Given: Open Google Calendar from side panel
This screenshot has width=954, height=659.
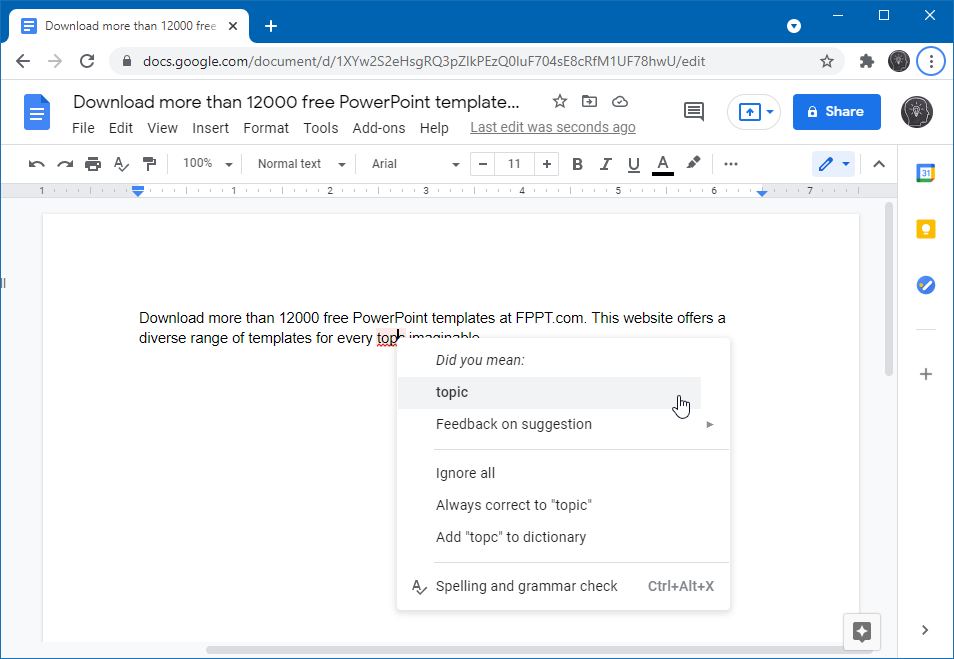Looking at the screenshot, I should (x=926, y=173).
